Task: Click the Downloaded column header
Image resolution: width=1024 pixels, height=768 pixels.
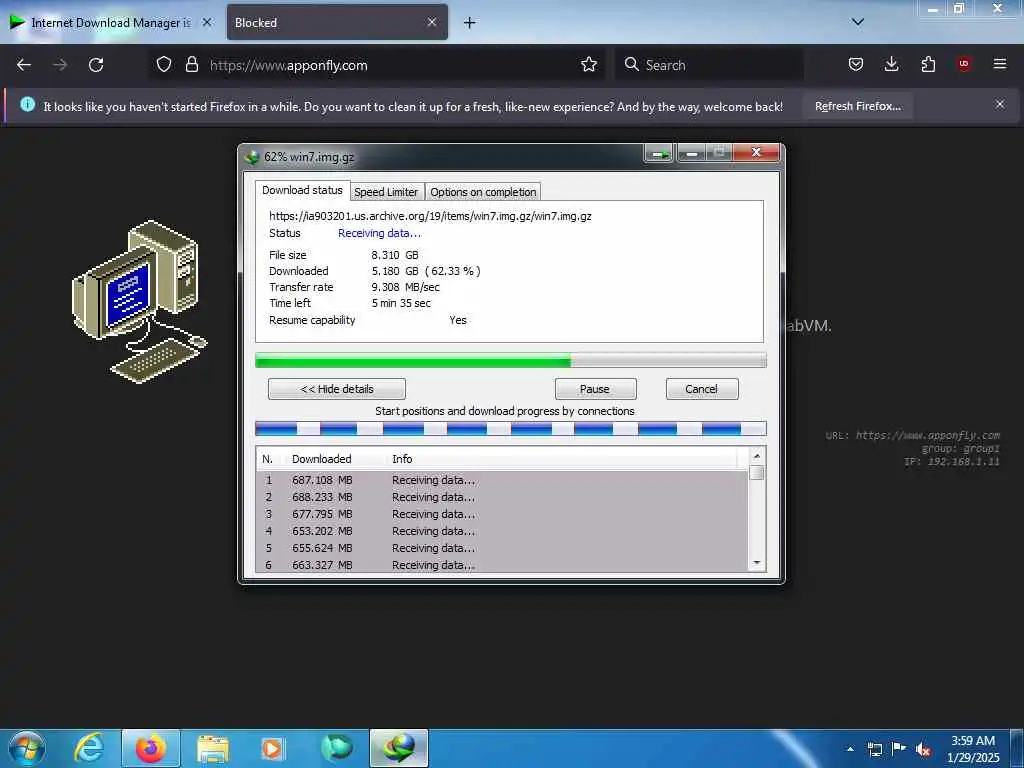Action: click(x=321, y=459)
